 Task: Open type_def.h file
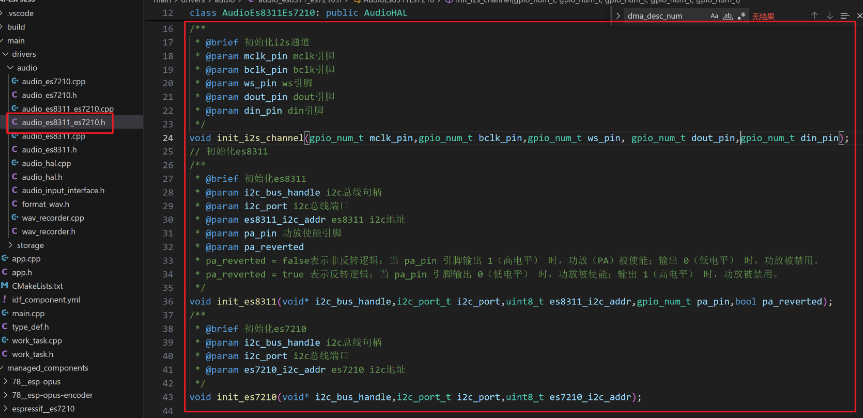coord(30,327)
